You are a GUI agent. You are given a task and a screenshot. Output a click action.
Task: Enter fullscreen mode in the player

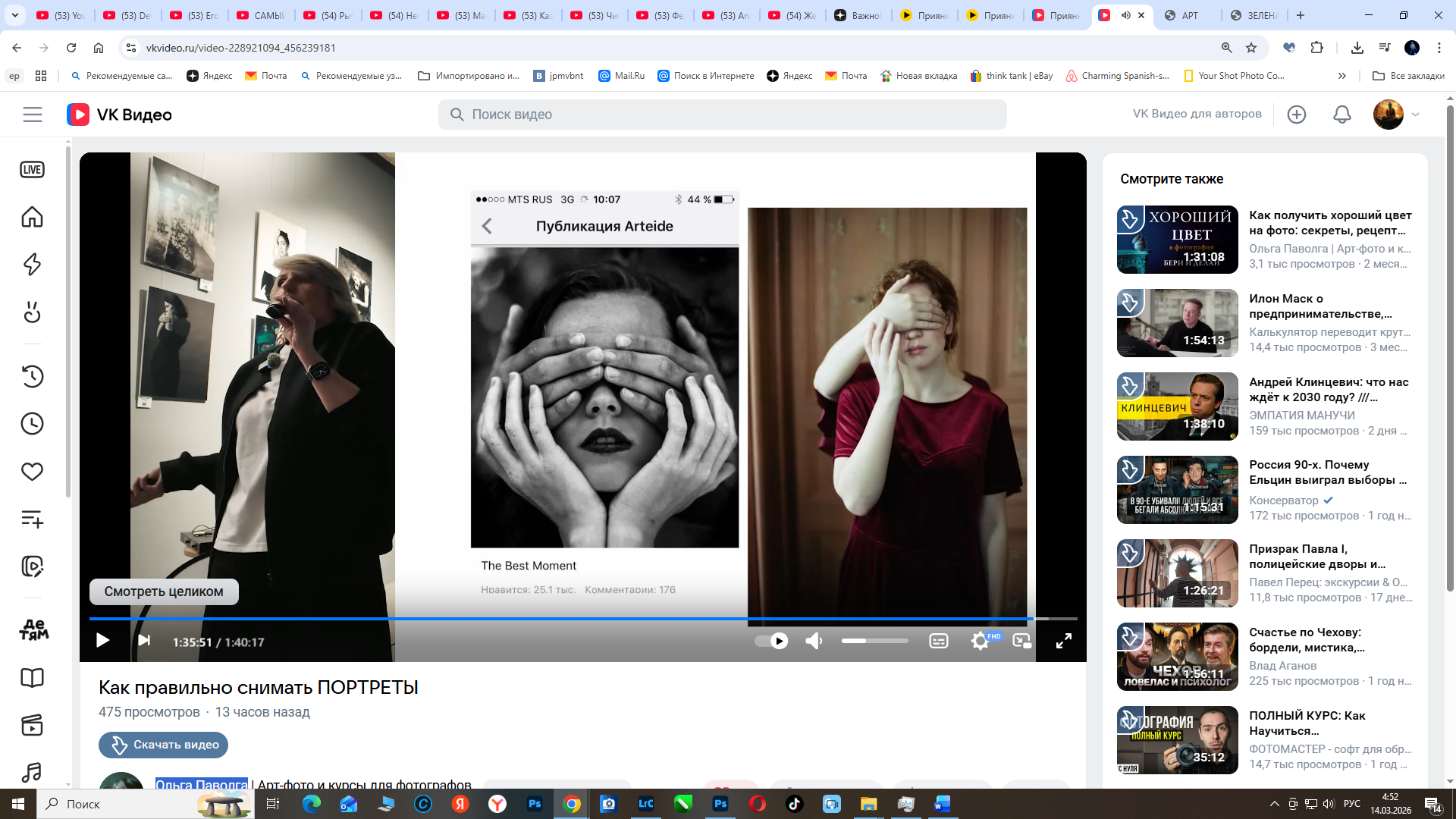click(1064, 642)
